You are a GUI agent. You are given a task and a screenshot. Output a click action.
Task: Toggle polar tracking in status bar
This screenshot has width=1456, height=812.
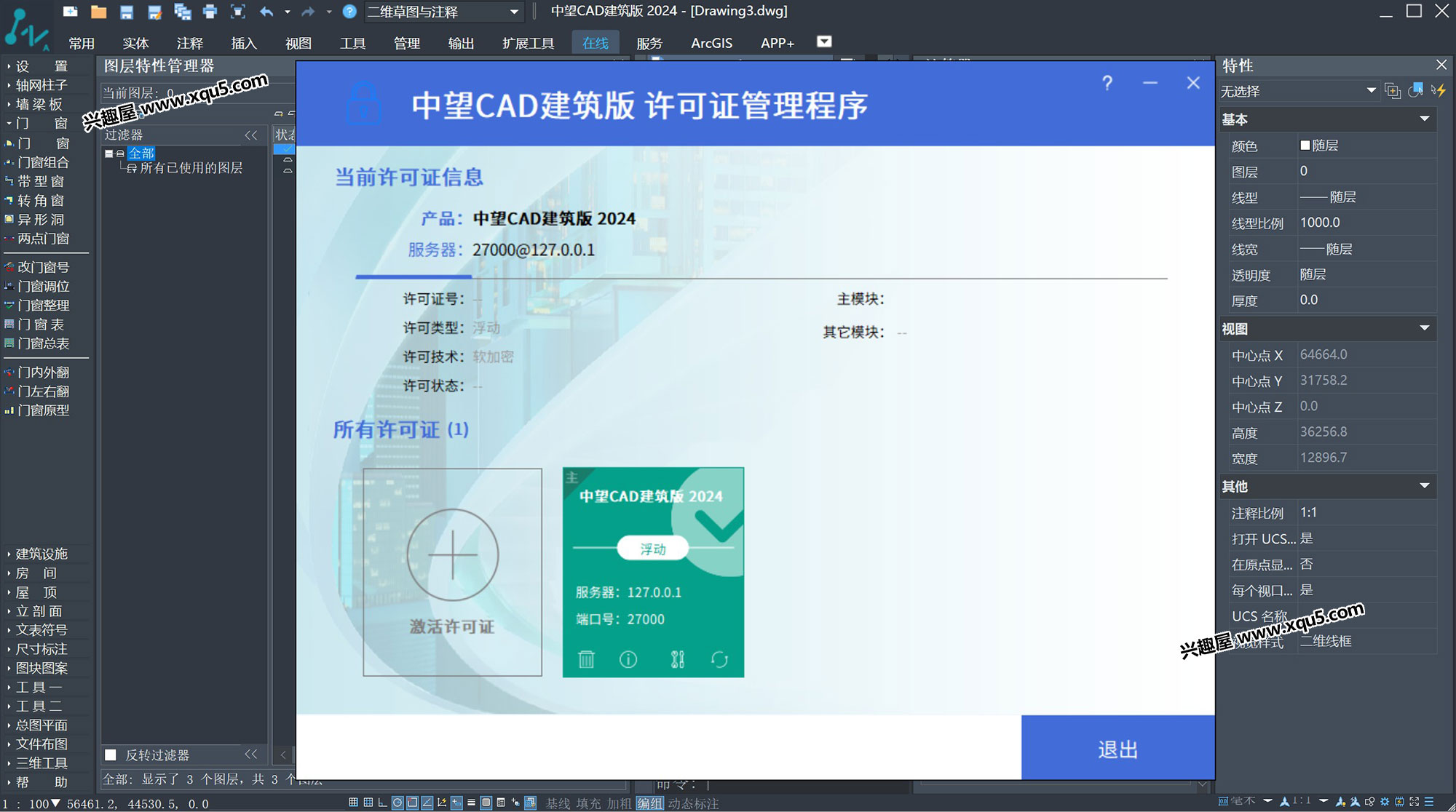click(x=397, y=803)
